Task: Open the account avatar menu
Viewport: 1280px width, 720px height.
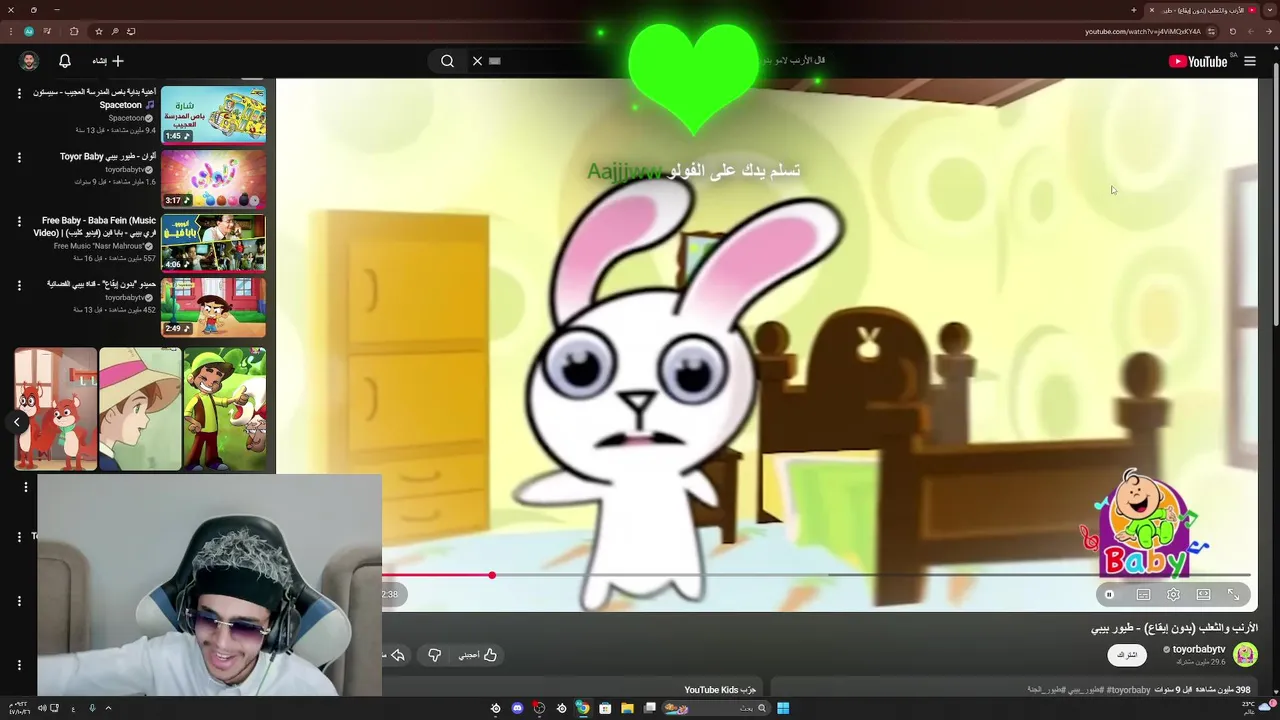Action: (x=29, y=61)
